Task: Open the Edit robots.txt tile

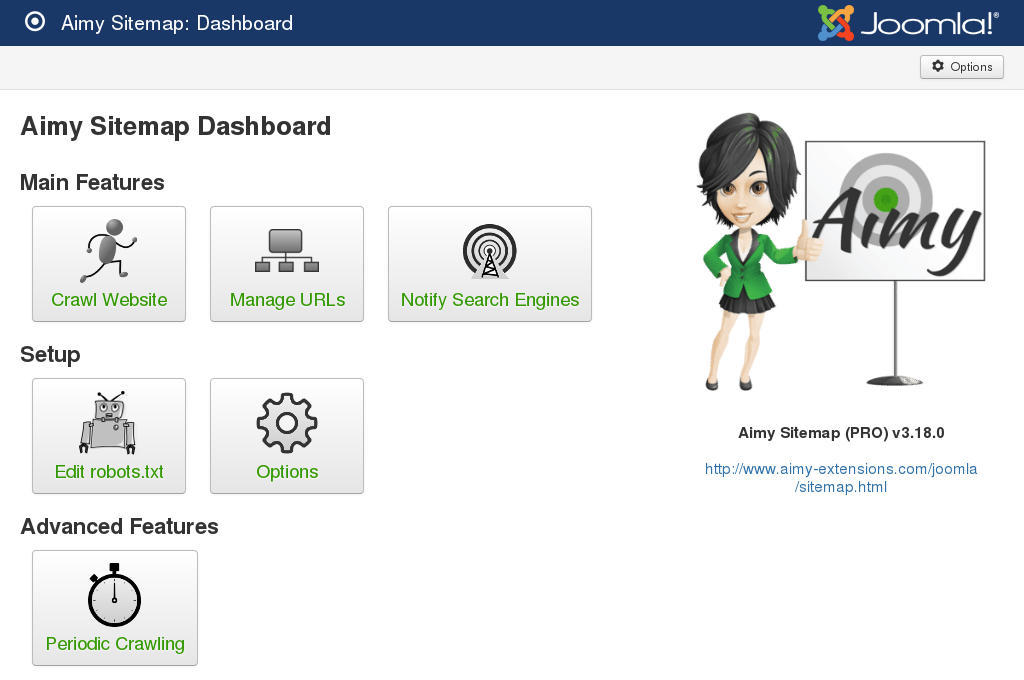Action: (108, 435)
